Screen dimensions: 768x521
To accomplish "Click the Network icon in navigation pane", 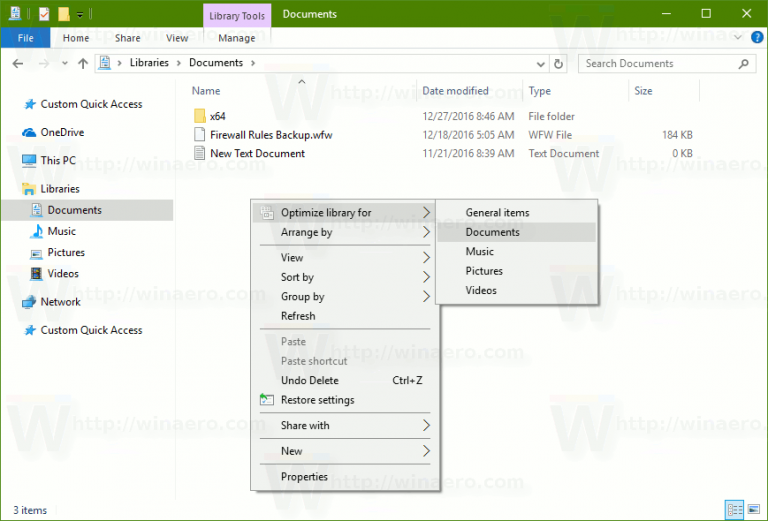I will (x=28, y=302).
